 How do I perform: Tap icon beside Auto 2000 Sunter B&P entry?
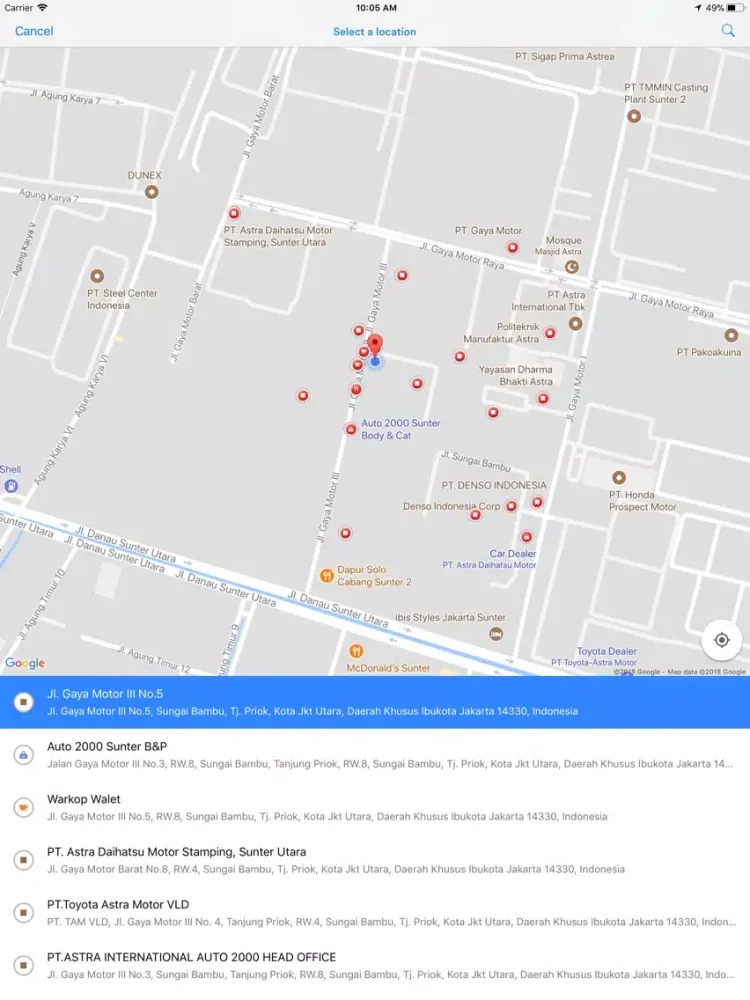tap(24, 755)
